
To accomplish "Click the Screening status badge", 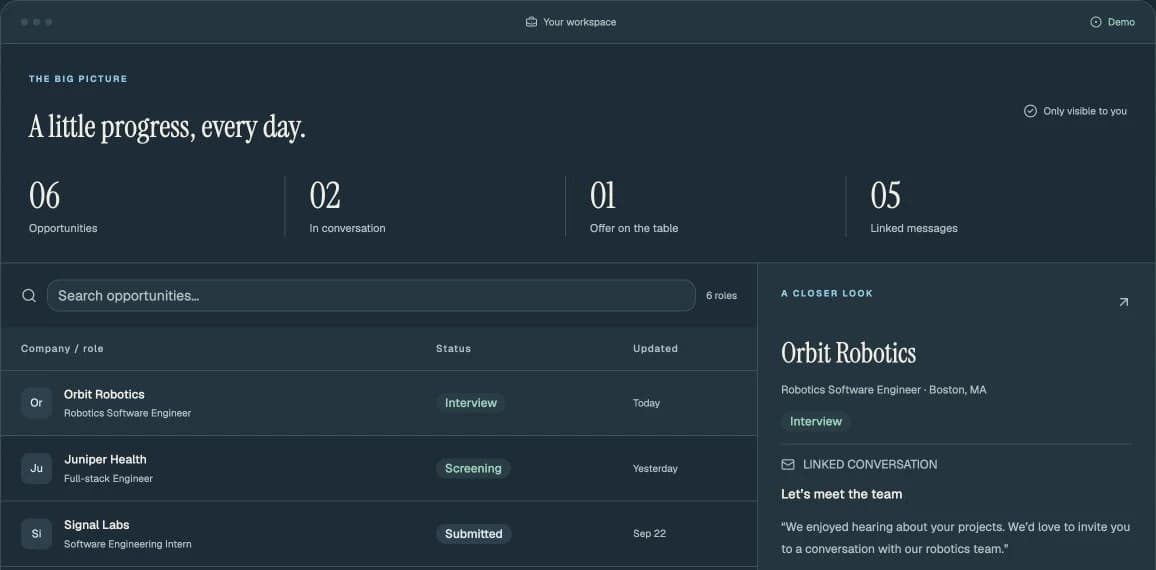I will coord(473,468).
